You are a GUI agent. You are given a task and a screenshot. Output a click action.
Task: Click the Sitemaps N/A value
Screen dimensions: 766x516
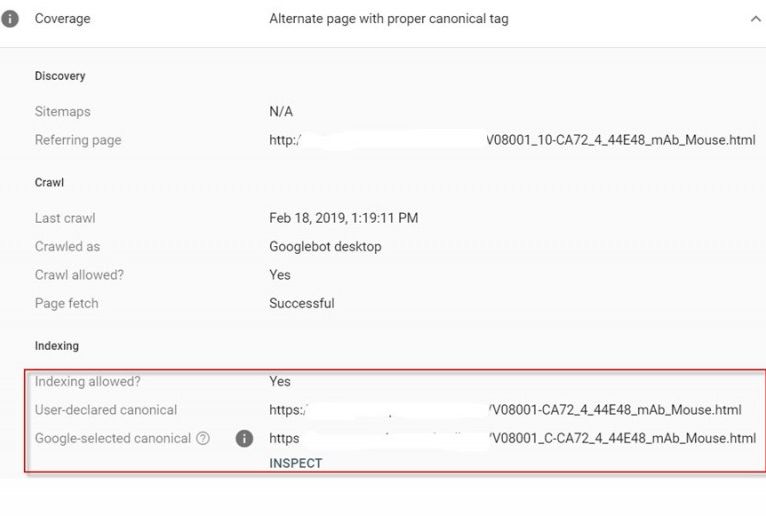pyautogui.click(x=281, y=112)
